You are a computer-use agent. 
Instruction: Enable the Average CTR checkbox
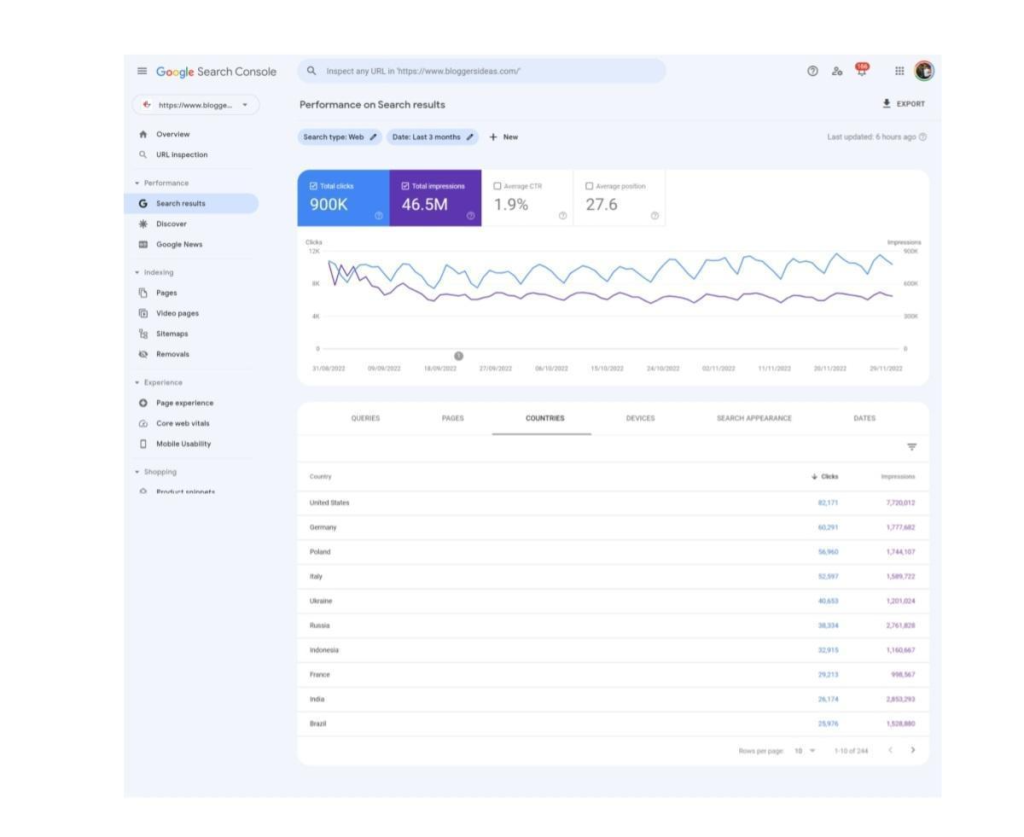pyautogui.click(x=498, y=186)
